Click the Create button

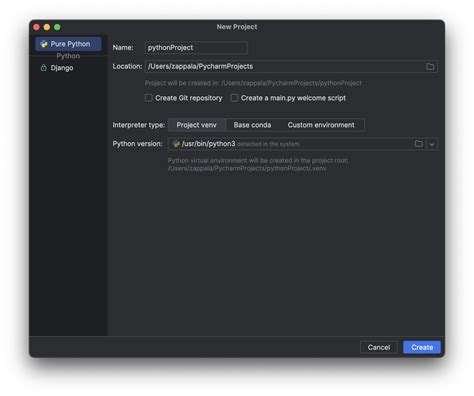(x=422, y=347)
